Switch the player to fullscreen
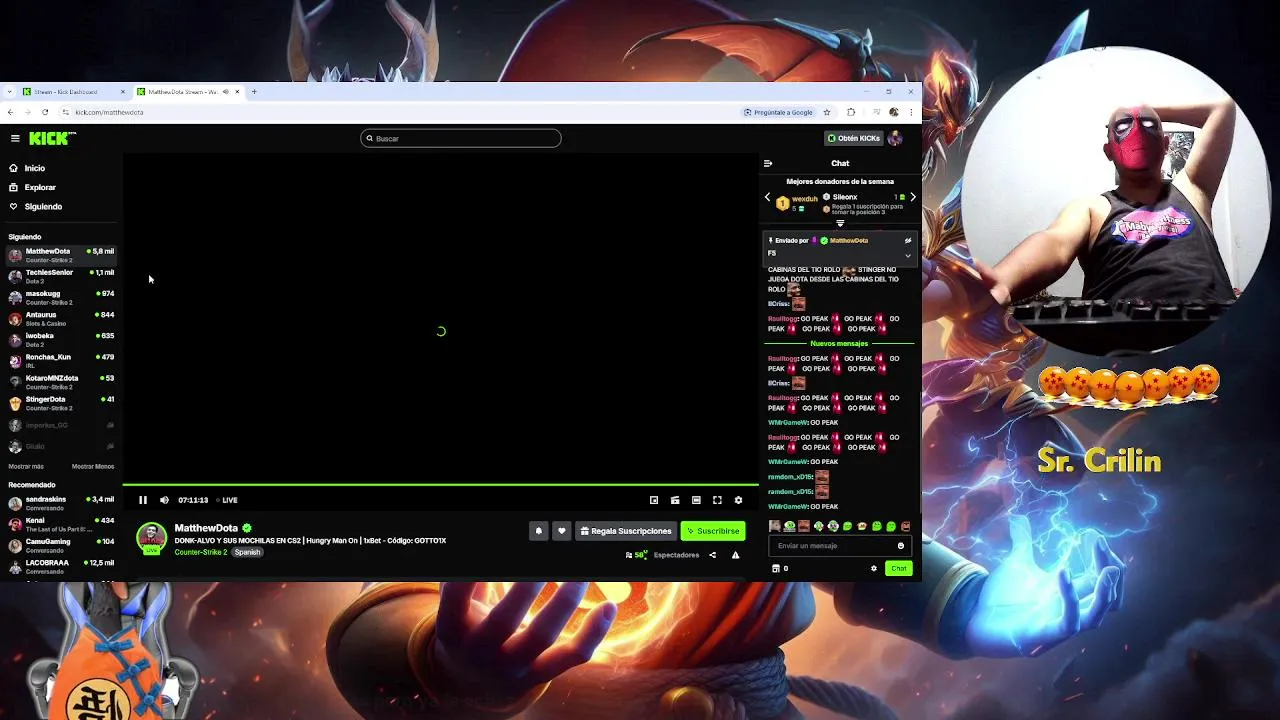The image size is (1280, 720). coord(717,500)
